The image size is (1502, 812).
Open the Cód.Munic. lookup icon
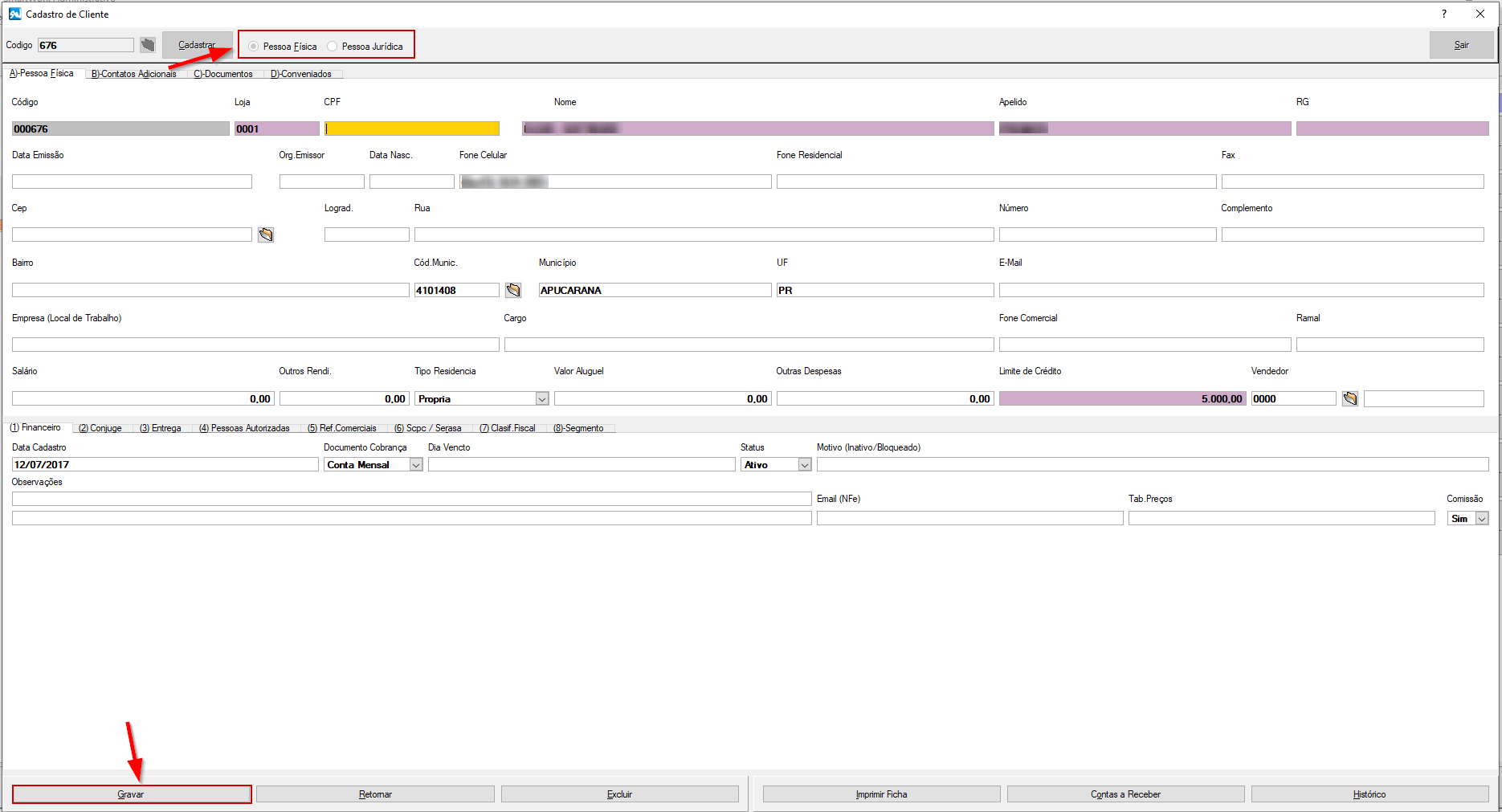point(513,290)
